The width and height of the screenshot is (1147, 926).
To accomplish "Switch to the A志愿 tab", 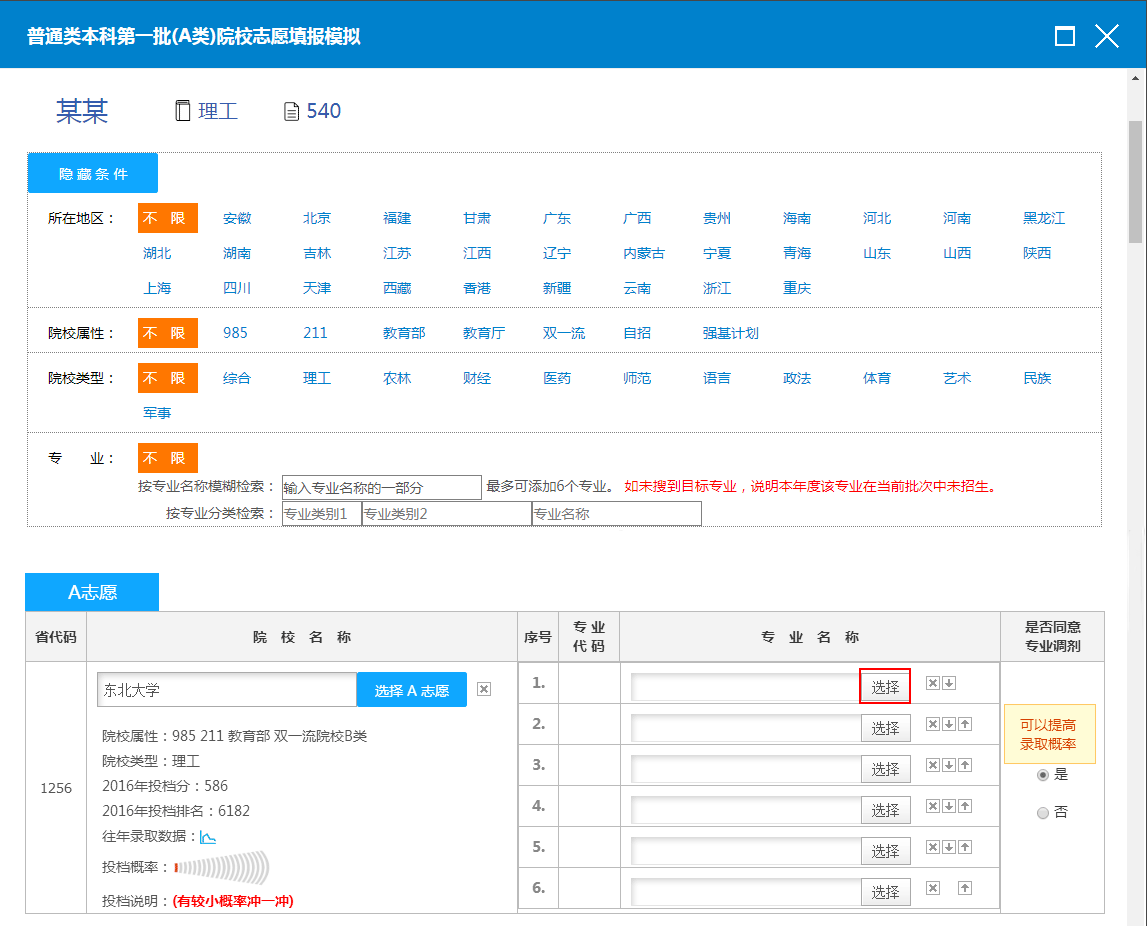I will click(x=92, y=592).
